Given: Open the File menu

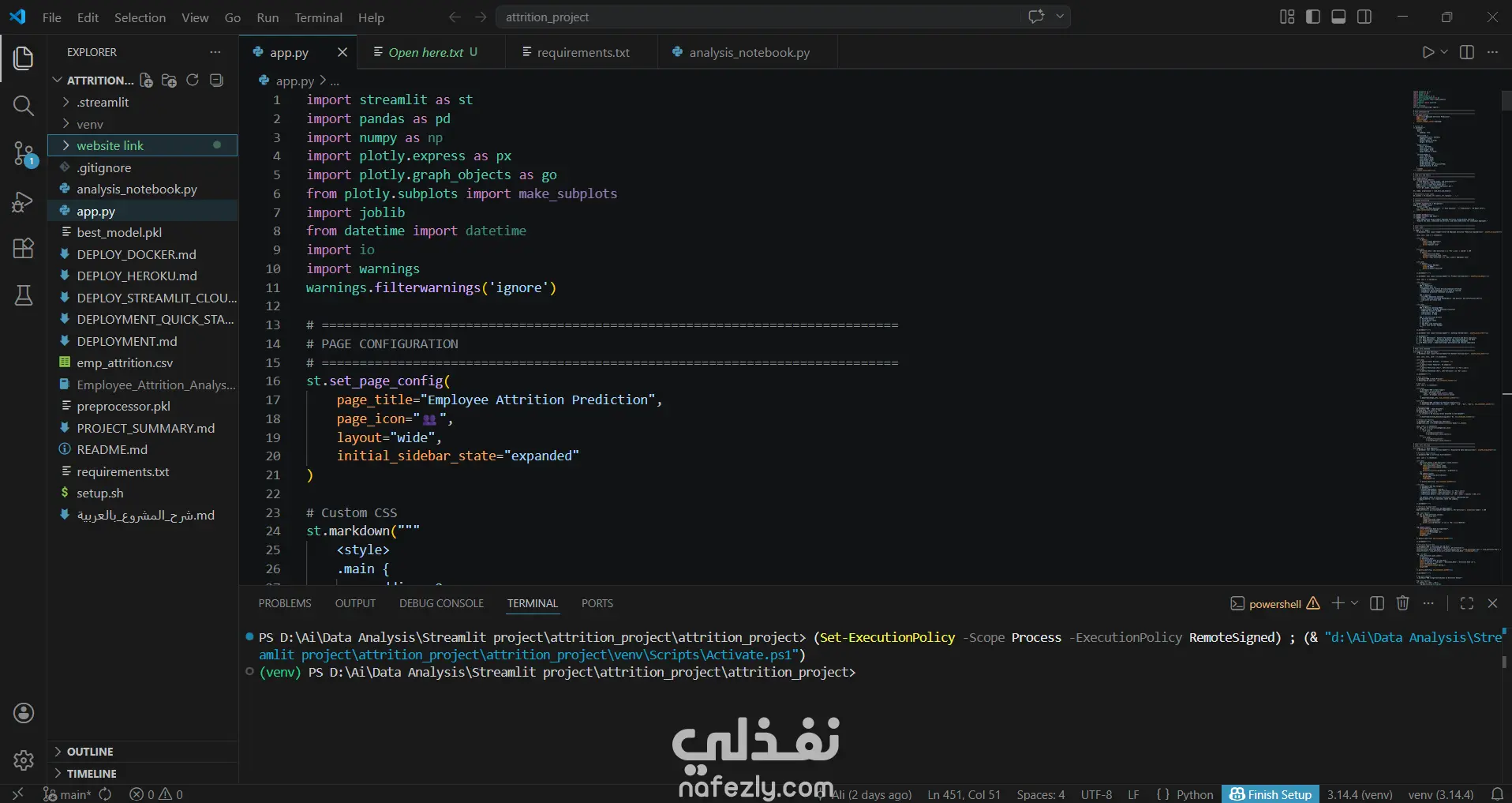Looking at the screenshot, I should 52,17.
